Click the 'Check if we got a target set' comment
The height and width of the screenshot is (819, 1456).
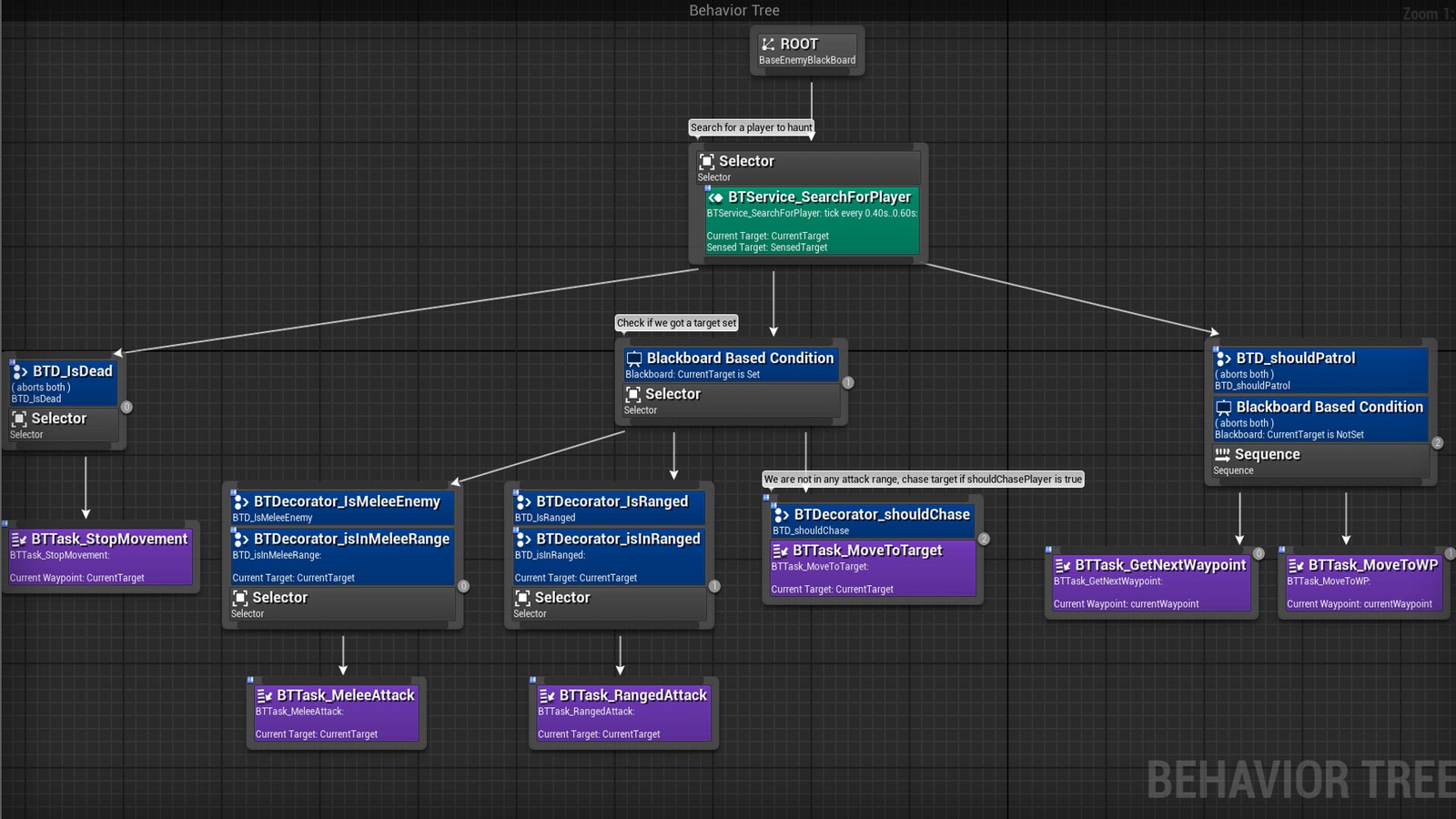point(677,323)
